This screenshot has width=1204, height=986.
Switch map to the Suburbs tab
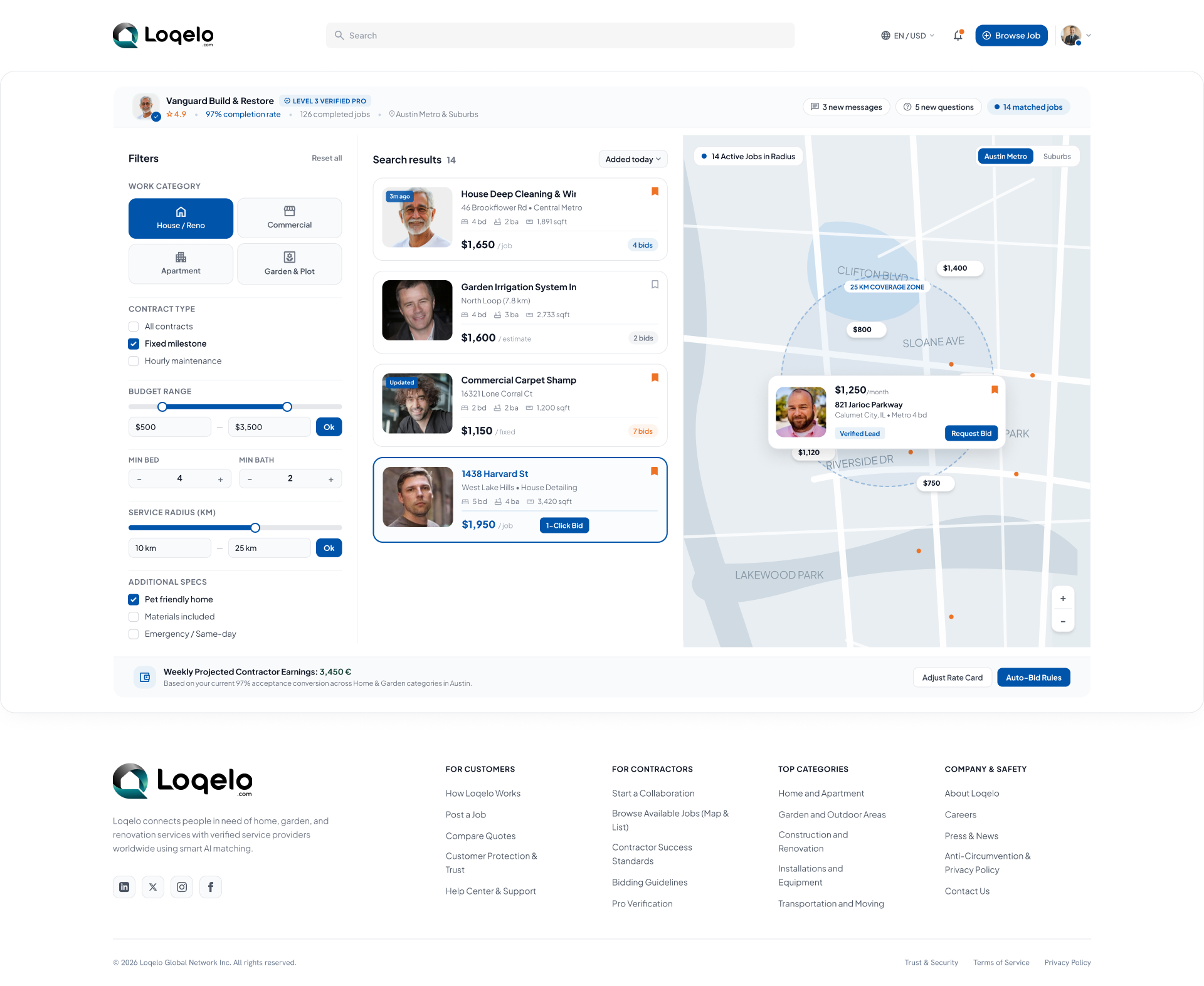1057,157
